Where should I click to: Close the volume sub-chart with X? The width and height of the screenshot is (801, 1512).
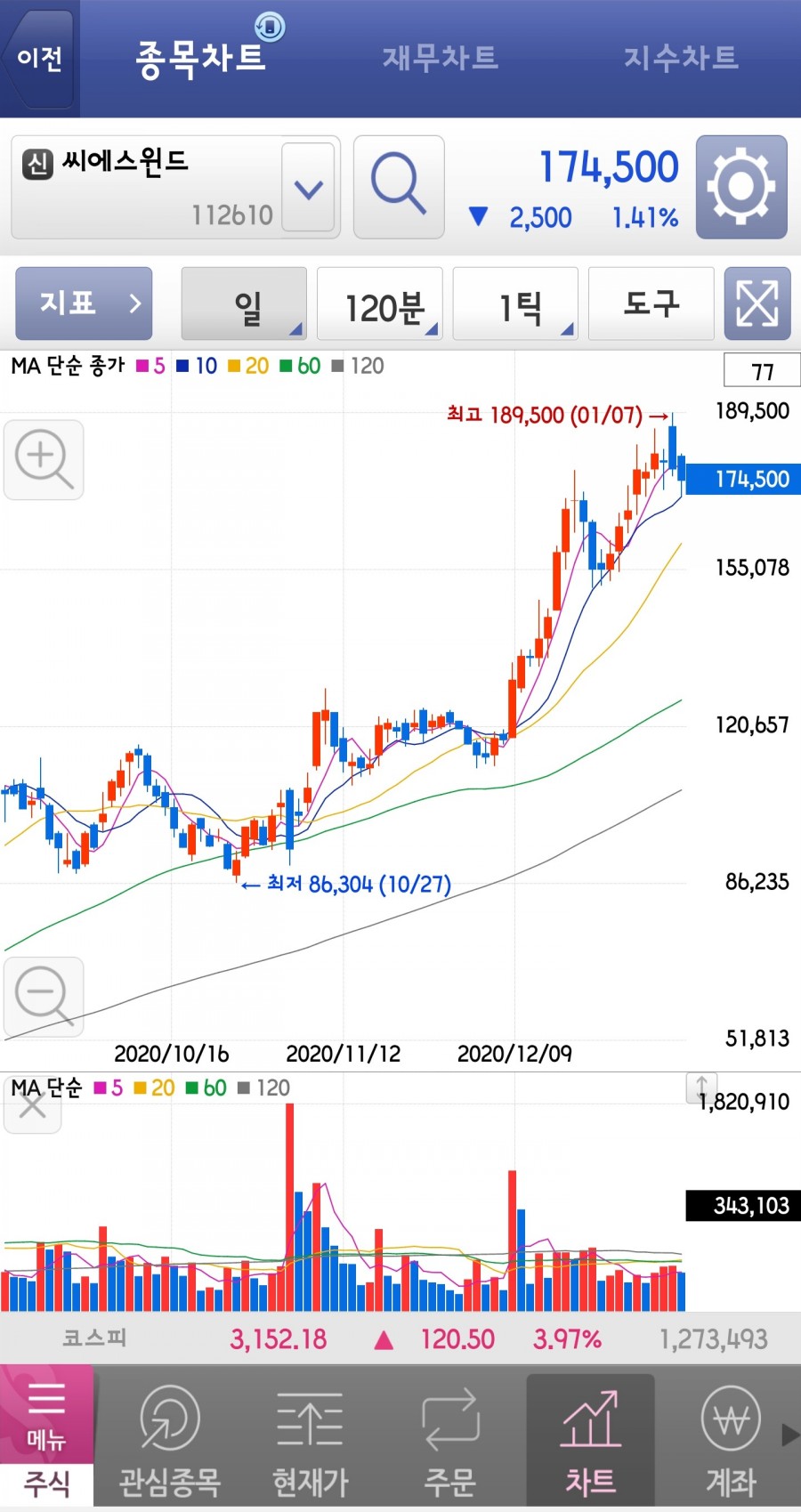(x=33, y=1107)
